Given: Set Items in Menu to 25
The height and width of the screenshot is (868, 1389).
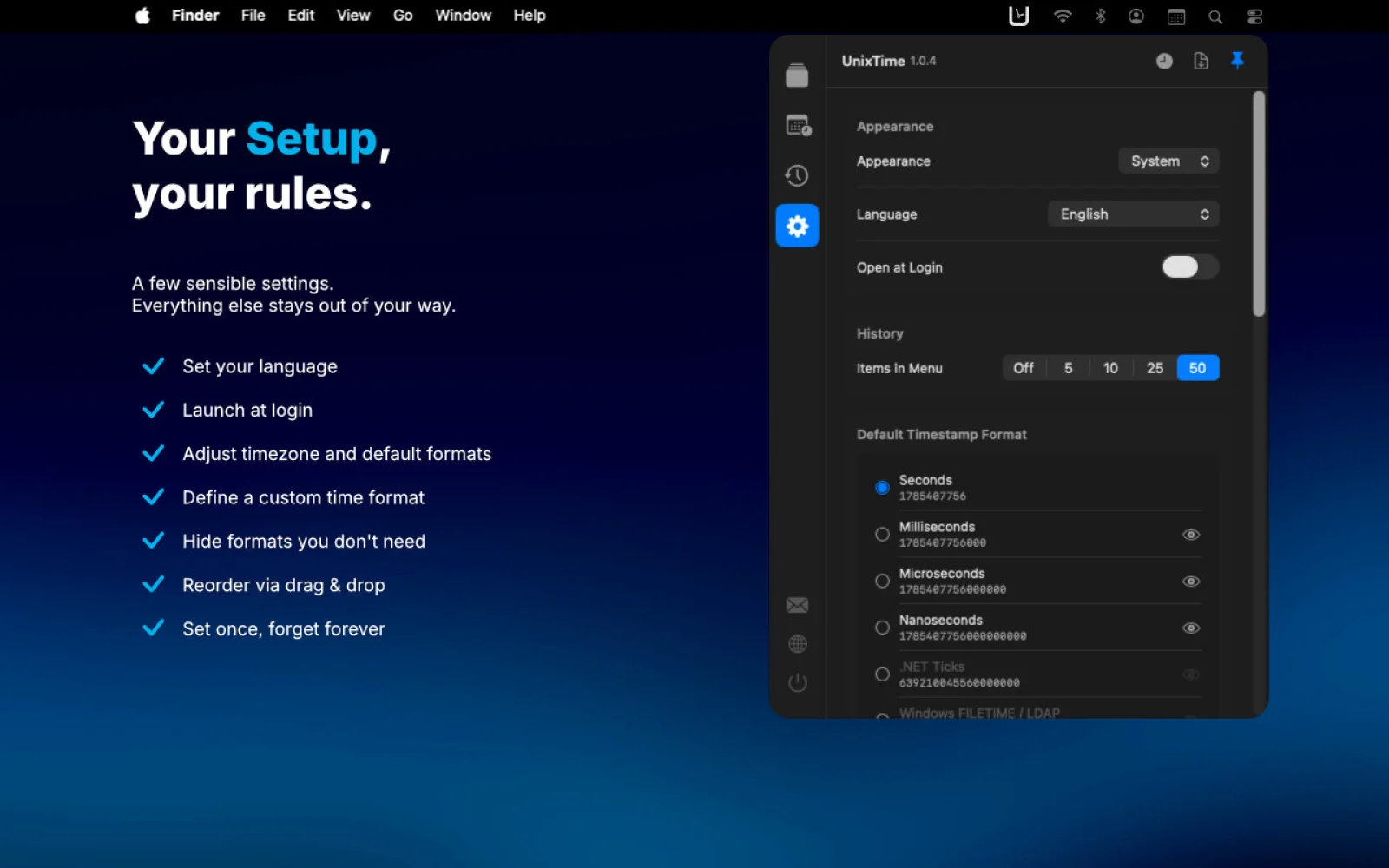Looking at the screenshot, I should pos(1155,368).
